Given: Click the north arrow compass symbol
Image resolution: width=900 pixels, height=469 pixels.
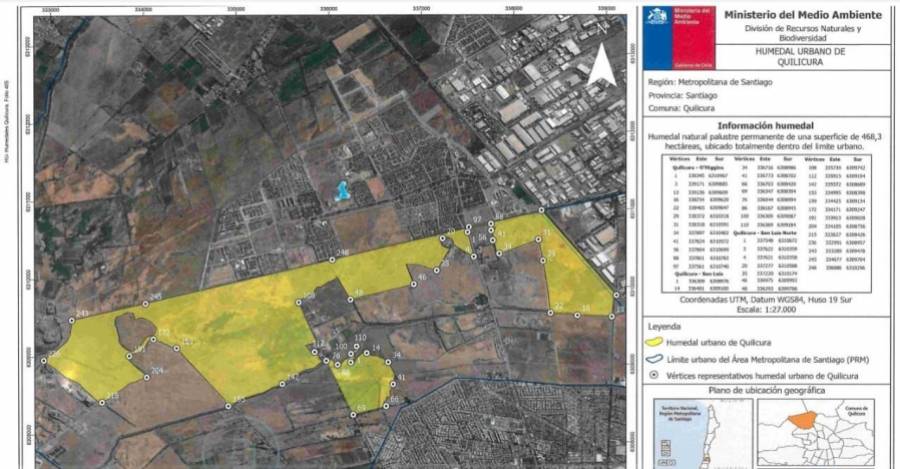Looking at the screenshot, I should click(600, 68).
